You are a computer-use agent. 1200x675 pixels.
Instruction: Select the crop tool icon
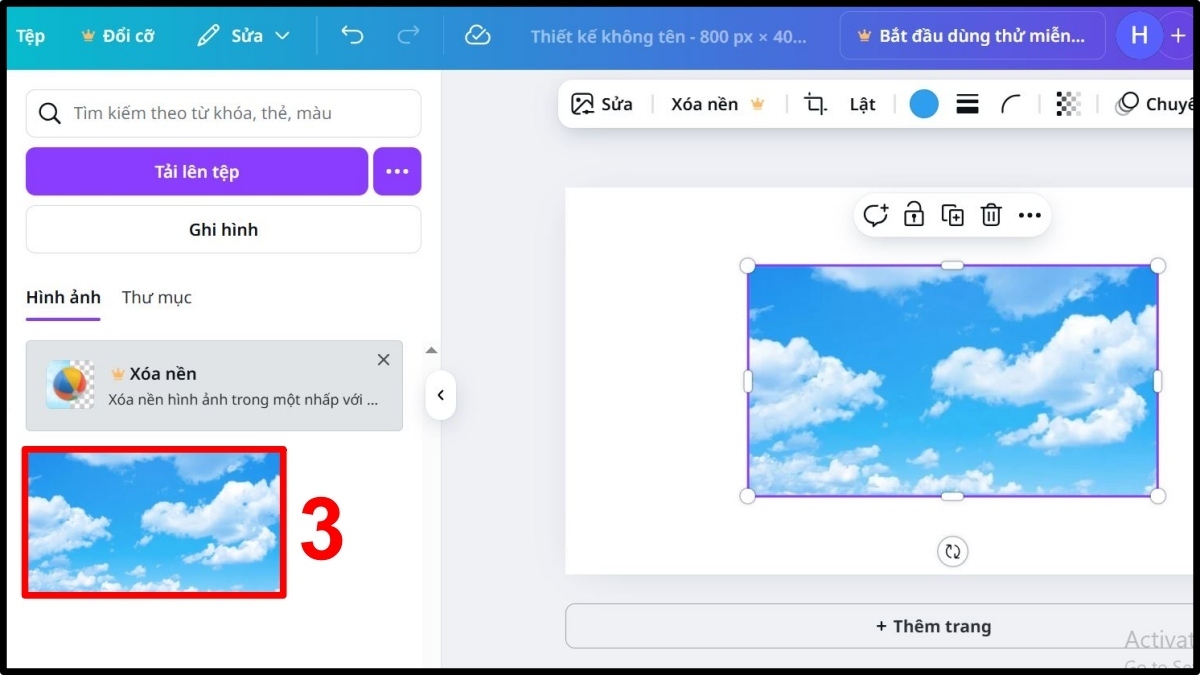click(x=816, y=104)
